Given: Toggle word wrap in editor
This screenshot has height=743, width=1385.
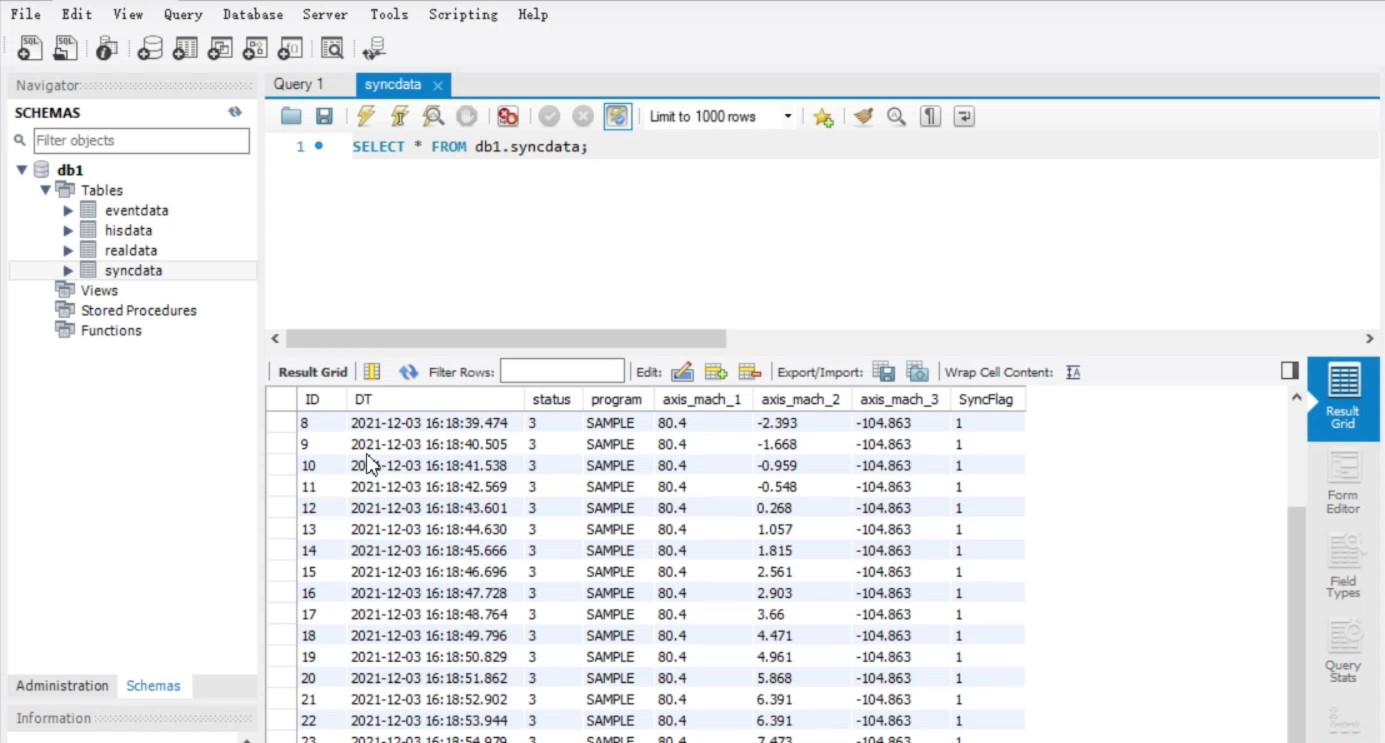Looking at the screenshot, I should pyautogui.click(x=964, y=117).
